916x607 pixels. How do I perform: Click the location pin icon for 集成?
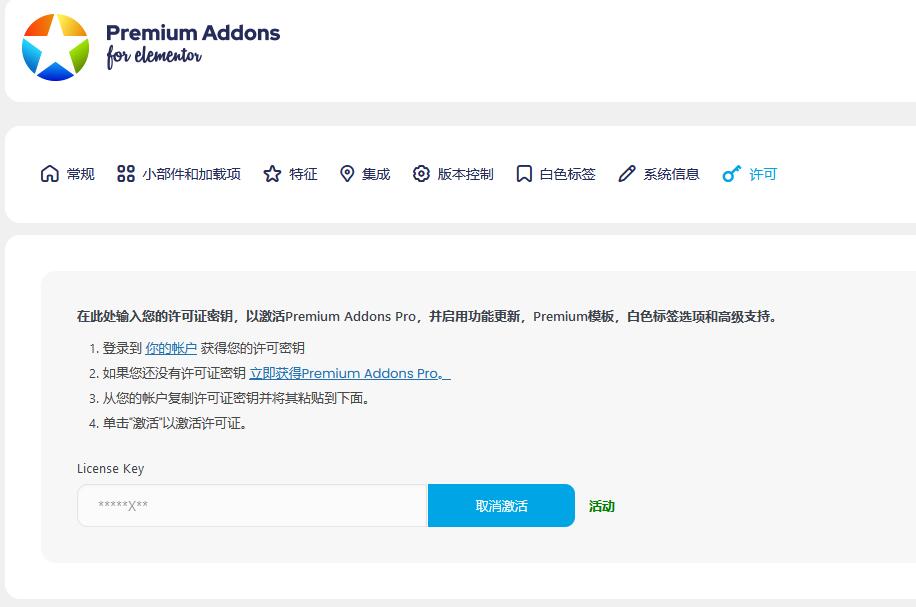(x=347, y=174)
